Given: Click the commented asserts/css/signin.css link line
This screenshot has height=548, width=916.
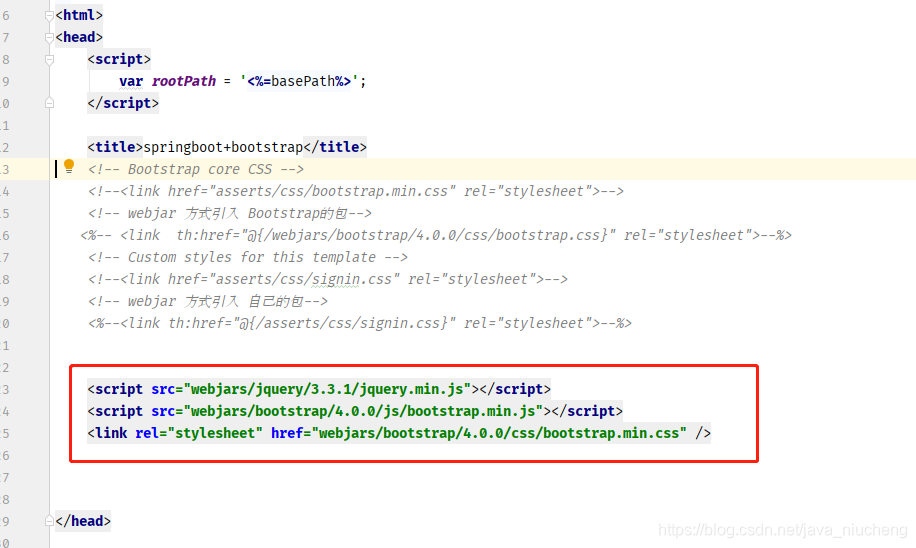Looking at the screenshot, I should pos(328,279).
